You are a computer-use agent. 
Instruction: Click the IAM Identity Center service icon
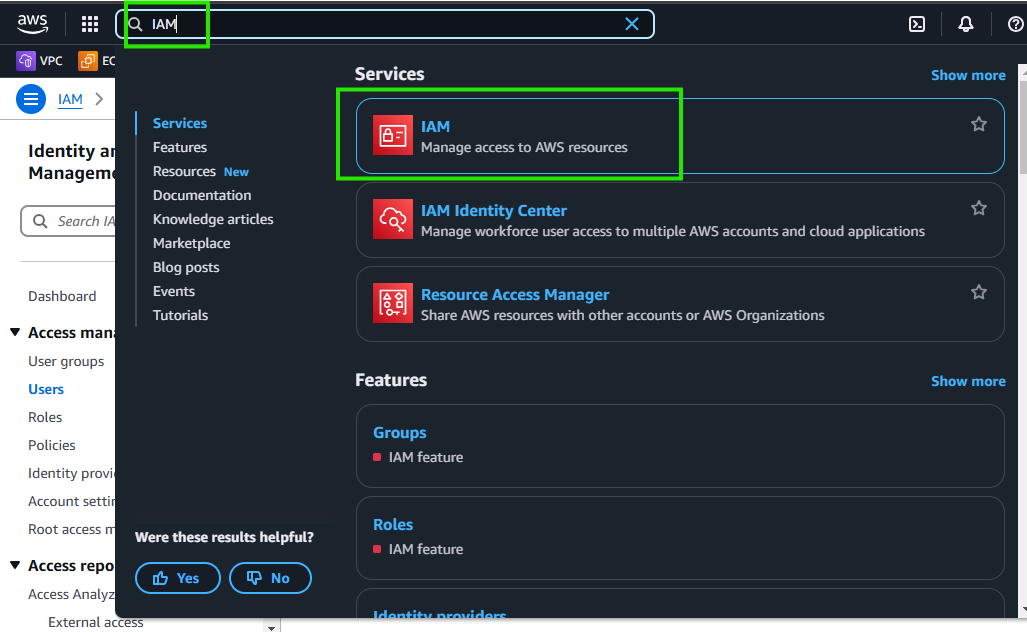(393, 219)
